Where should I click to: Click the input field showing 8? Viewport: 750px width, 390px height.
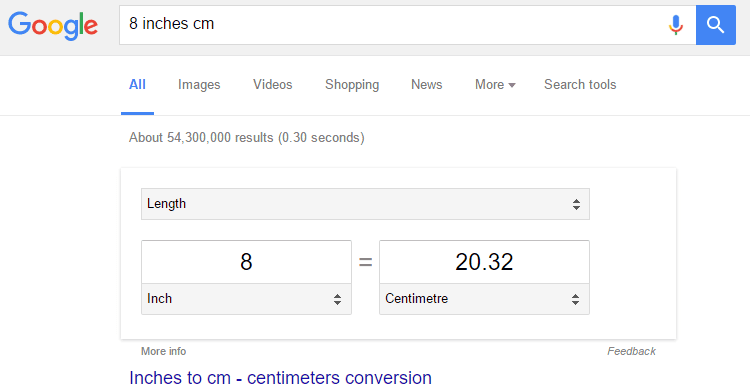(x=246, y=262)
